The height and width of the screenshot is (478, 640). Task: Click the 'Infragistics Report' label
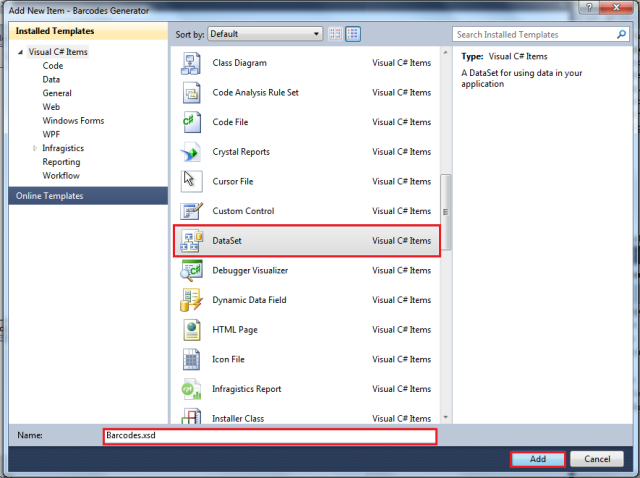click(247, 389)
